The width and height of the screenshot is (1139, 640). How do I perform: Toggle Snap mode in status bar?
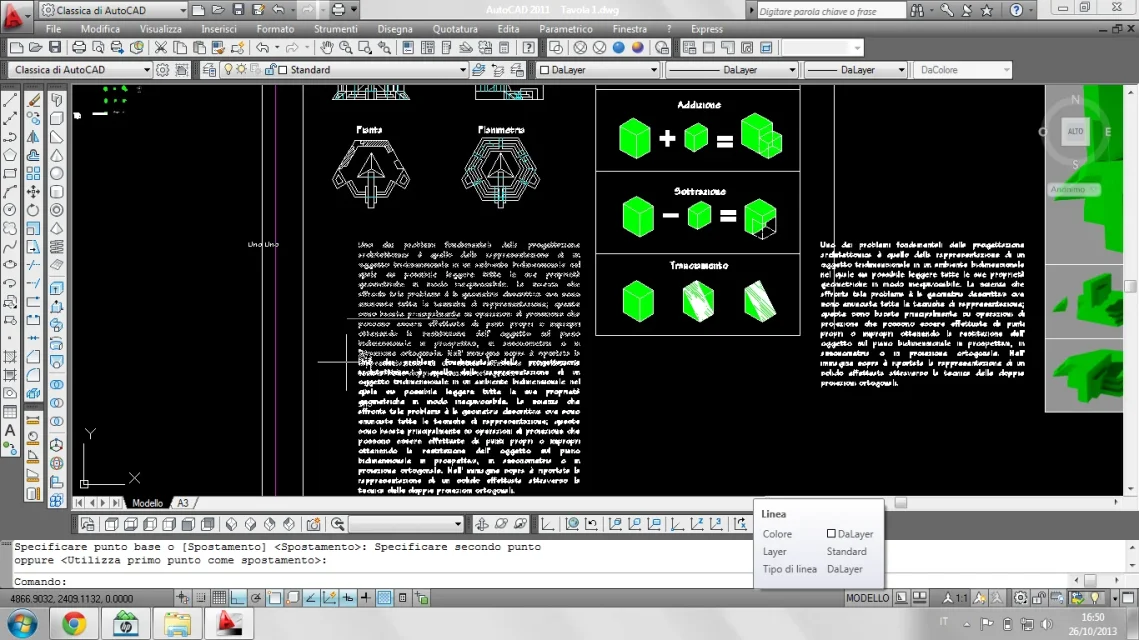[x=200, y=599]
